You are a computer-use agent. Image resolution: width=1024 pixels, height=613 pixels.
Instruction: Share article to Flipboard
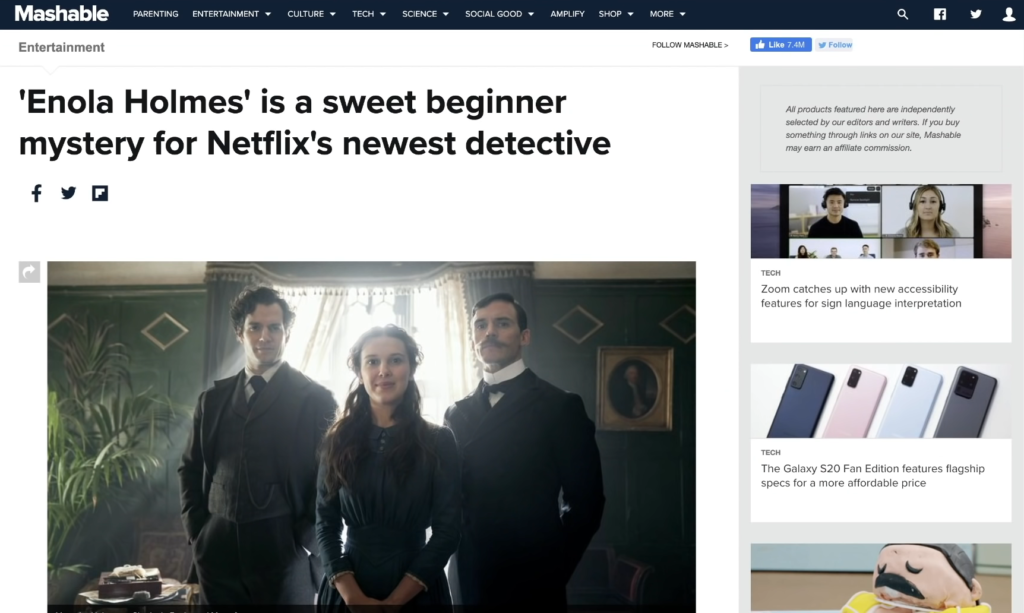[x=100, y=193]
